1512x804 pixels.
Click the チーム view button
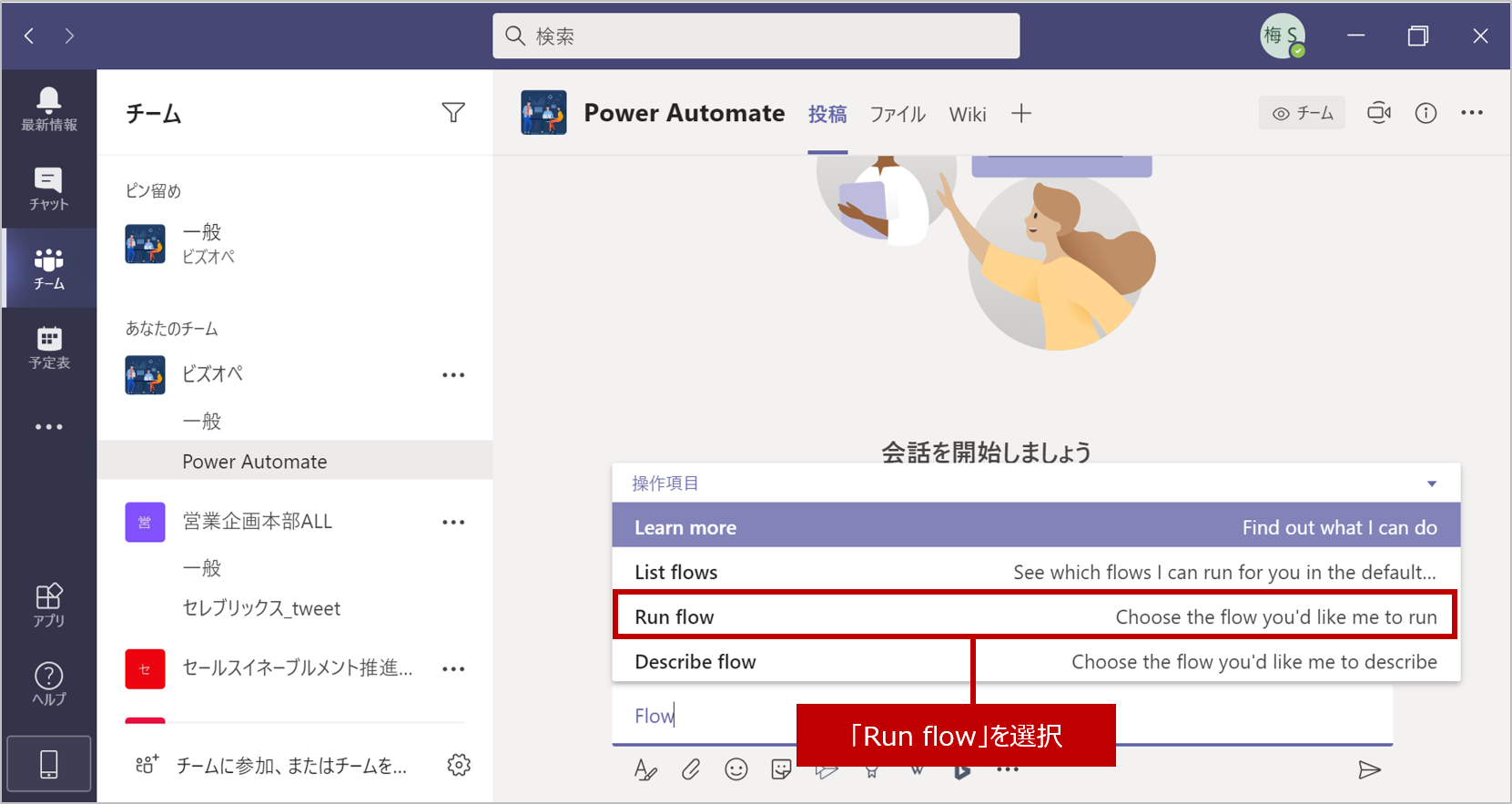click(1302, 113)
